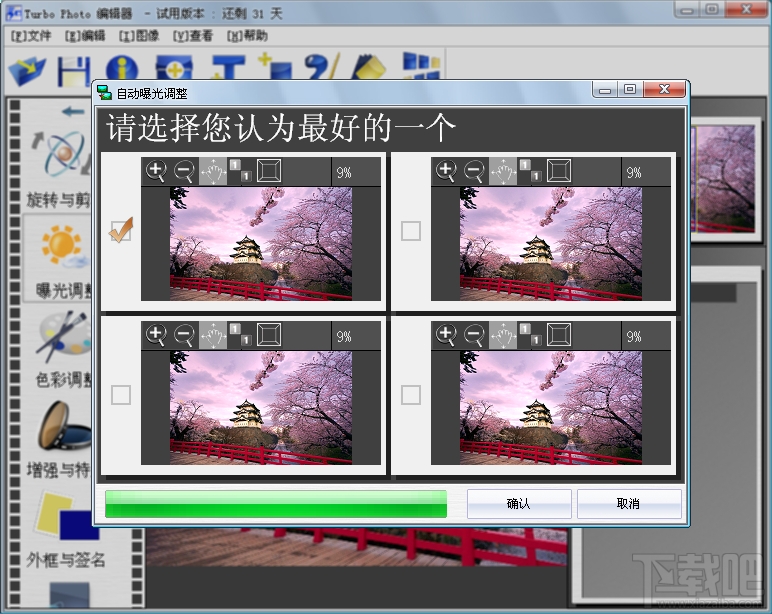Viewport: 772px width, 614px height.
Task: Check the top-right exposure option checkbox
Action: click(x=411, y=230)
